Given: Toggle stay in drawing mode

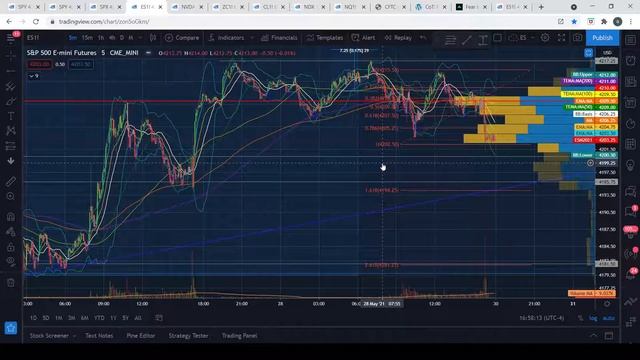Looking at the screenshot, I should coord(11,231).
